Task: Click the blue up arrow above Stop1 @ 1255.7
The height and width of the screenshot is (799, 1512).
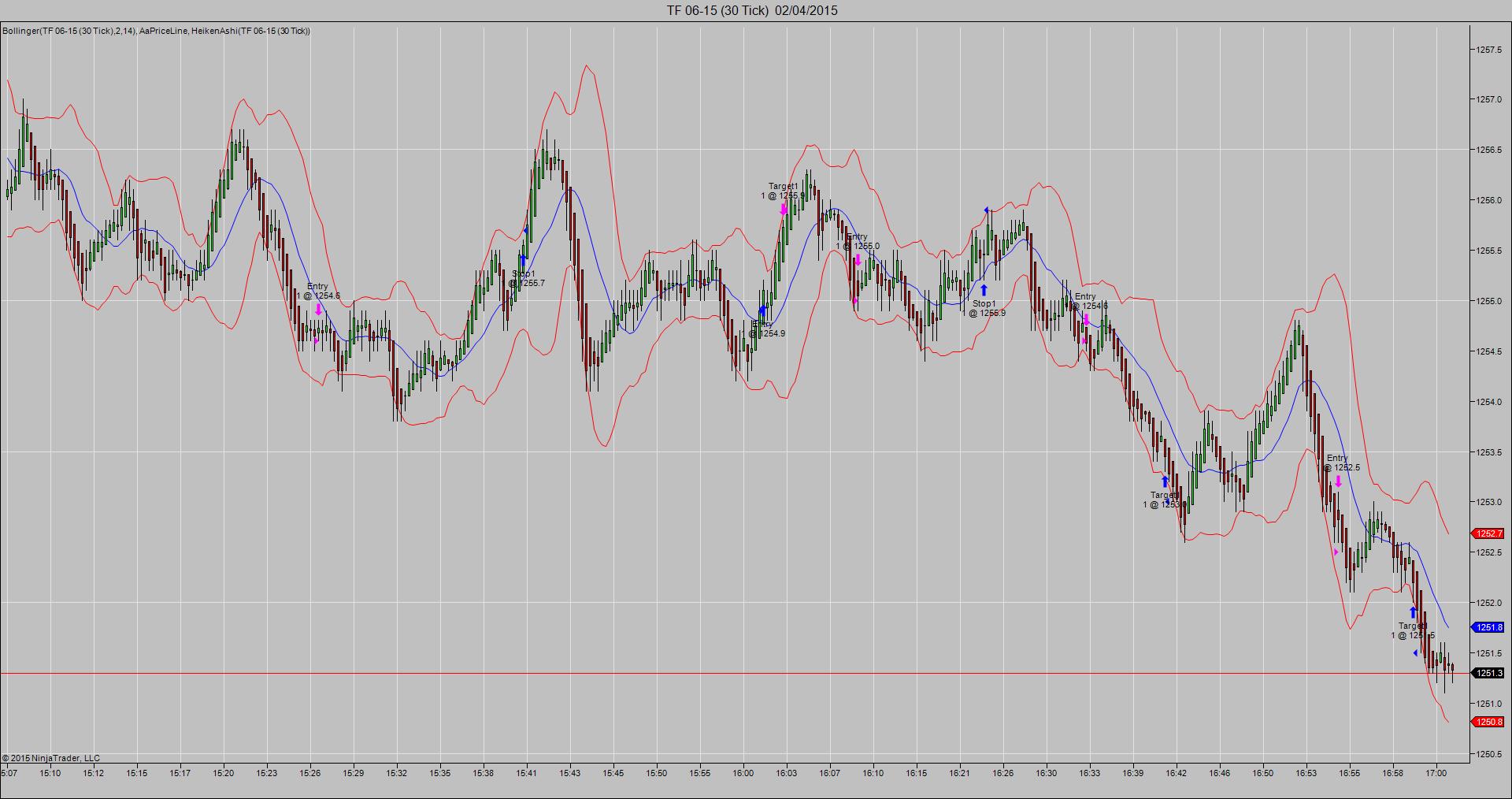Action: click(x=523, y=261)
